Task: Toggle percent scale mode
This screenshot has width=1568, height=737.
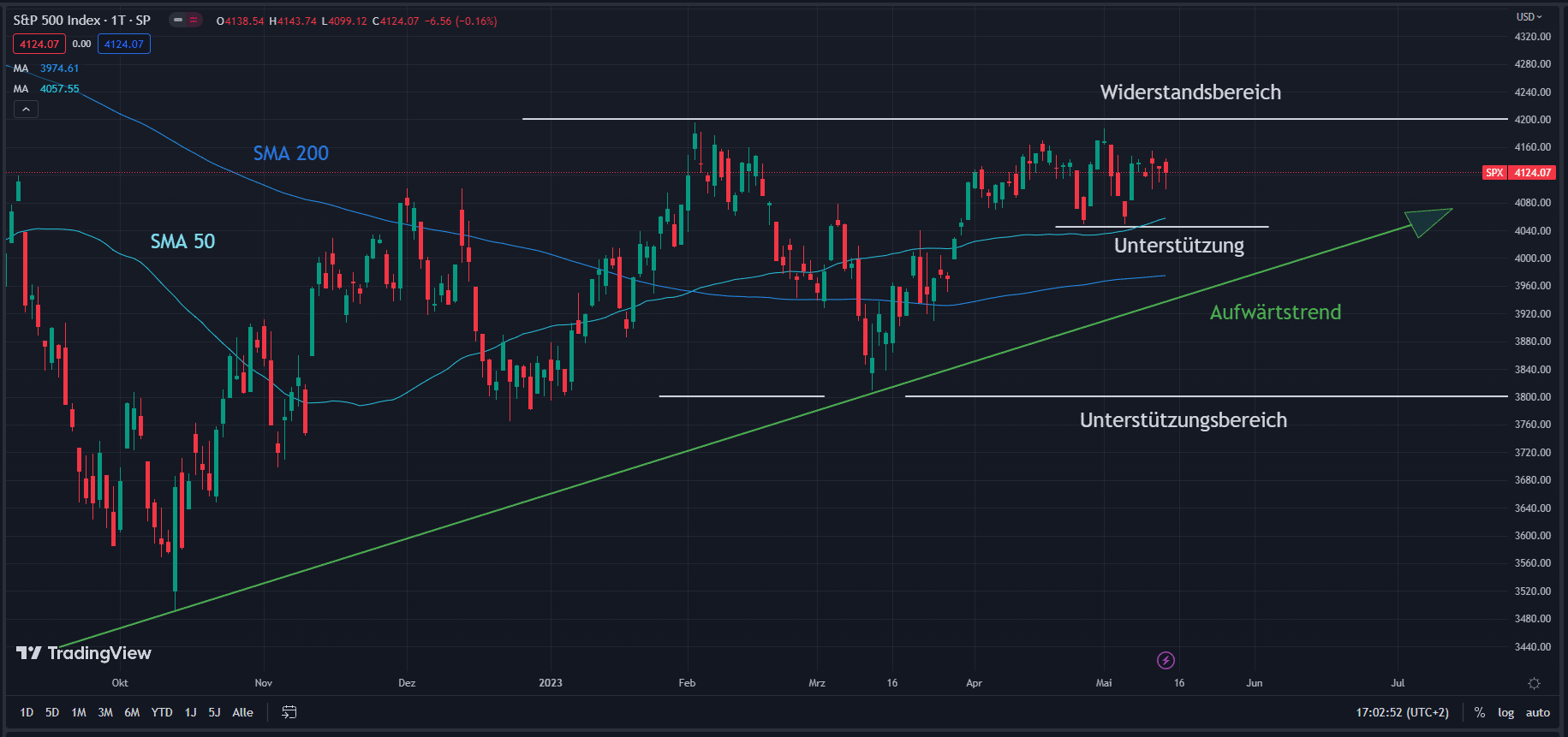Action: point(1479,712)
